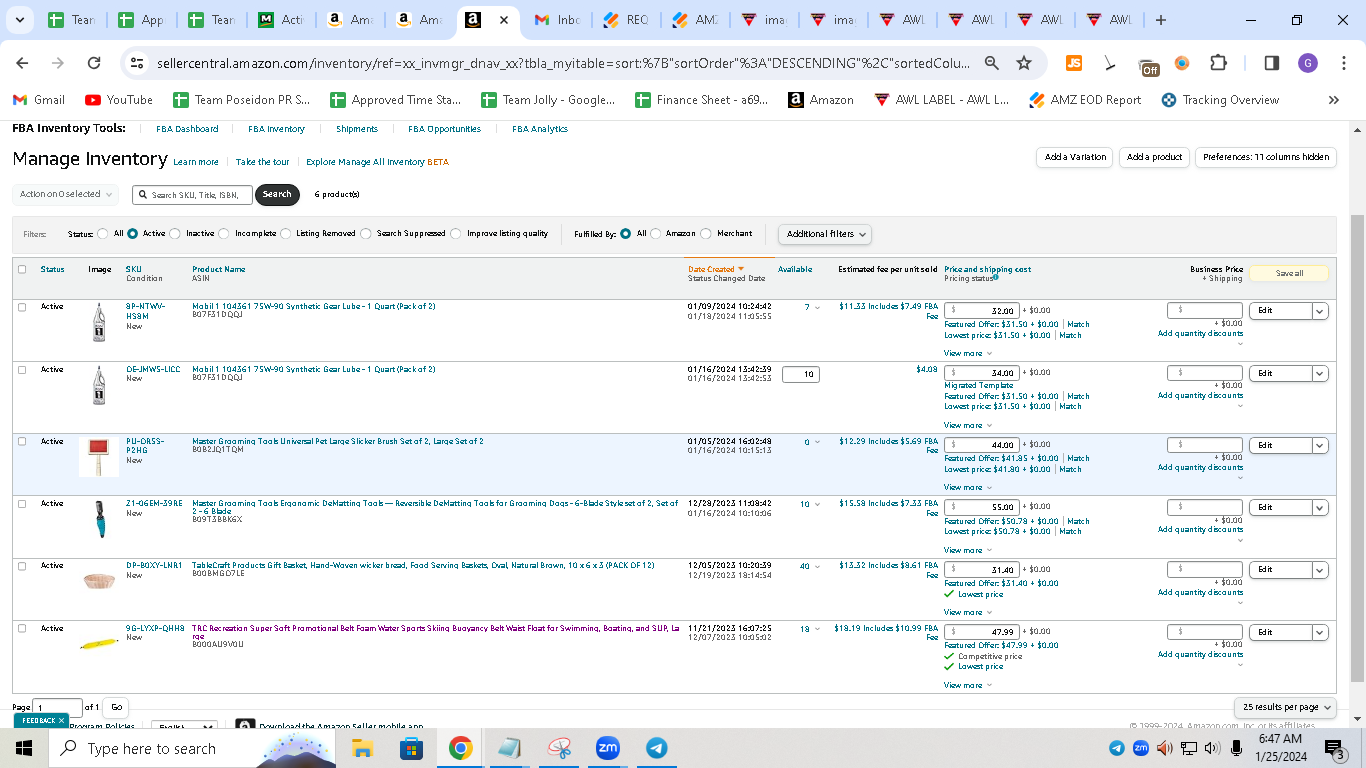Screen dimensions: 1366x768
Task: Open Preferences: 11 columns hidden
Action: coord(1266,157)
